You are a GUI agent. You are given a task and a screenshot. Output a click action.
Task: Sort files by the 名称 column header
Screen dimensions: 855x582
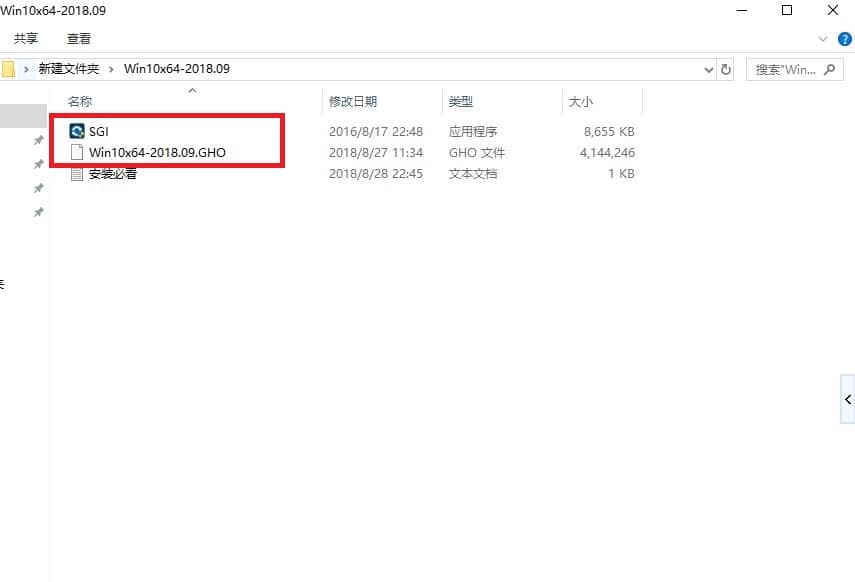coord(80,102)
